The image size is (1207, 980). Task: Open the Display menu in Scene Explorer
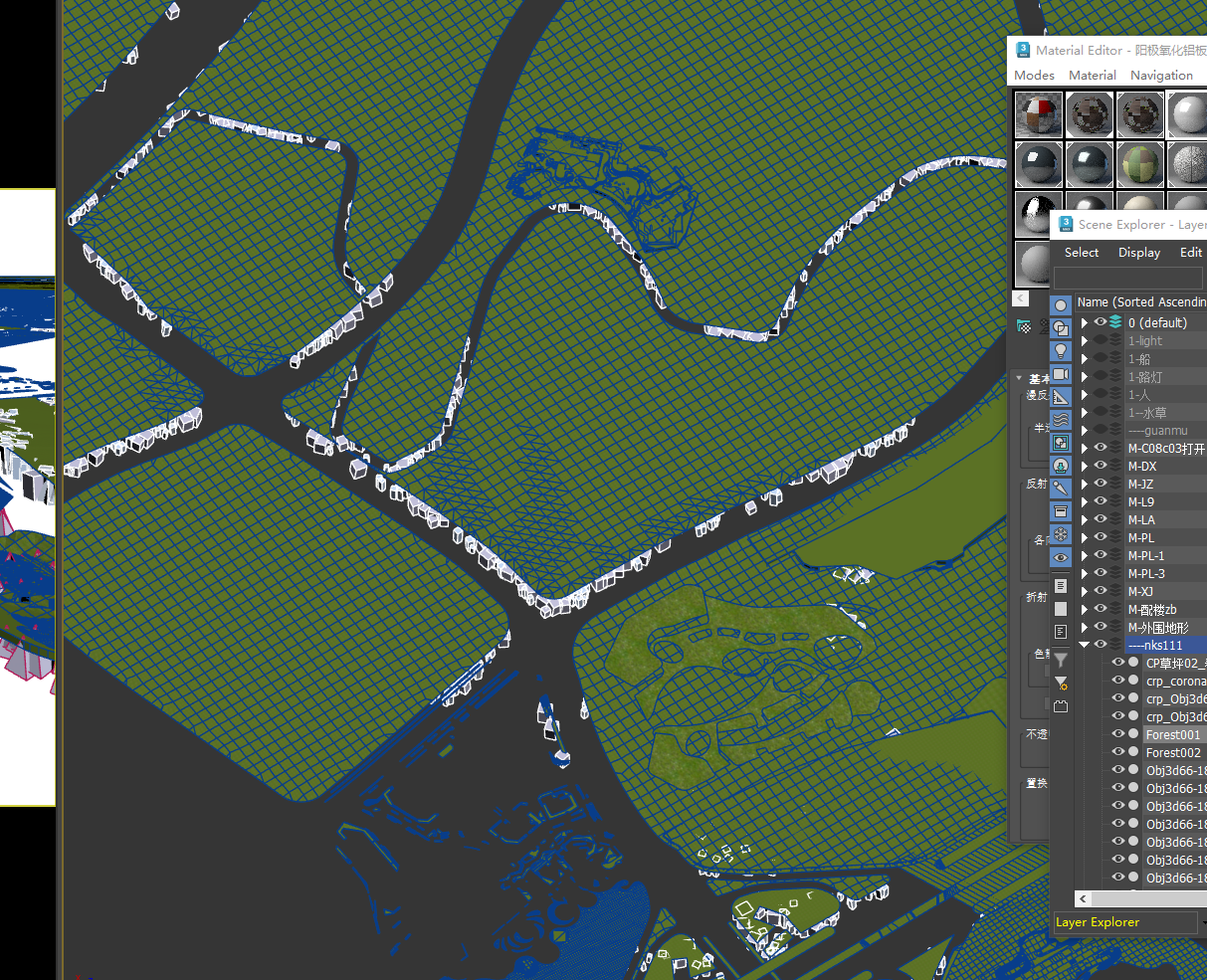tap(1138, 253)
